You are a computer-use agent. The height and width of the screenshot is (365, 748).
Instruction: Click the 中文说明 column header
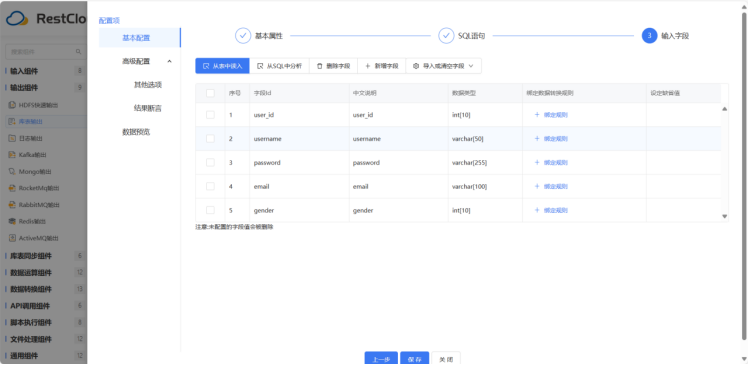[398, 93]
